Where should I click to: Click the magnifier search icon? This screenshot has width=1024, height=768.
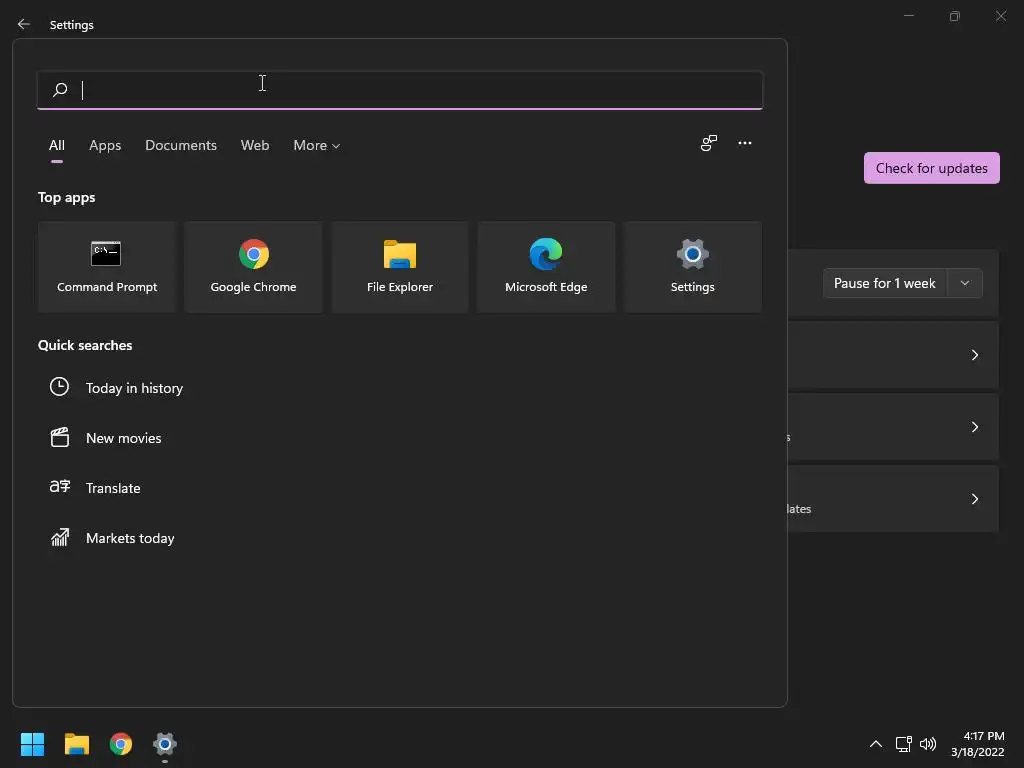click(x=60, y=89)
